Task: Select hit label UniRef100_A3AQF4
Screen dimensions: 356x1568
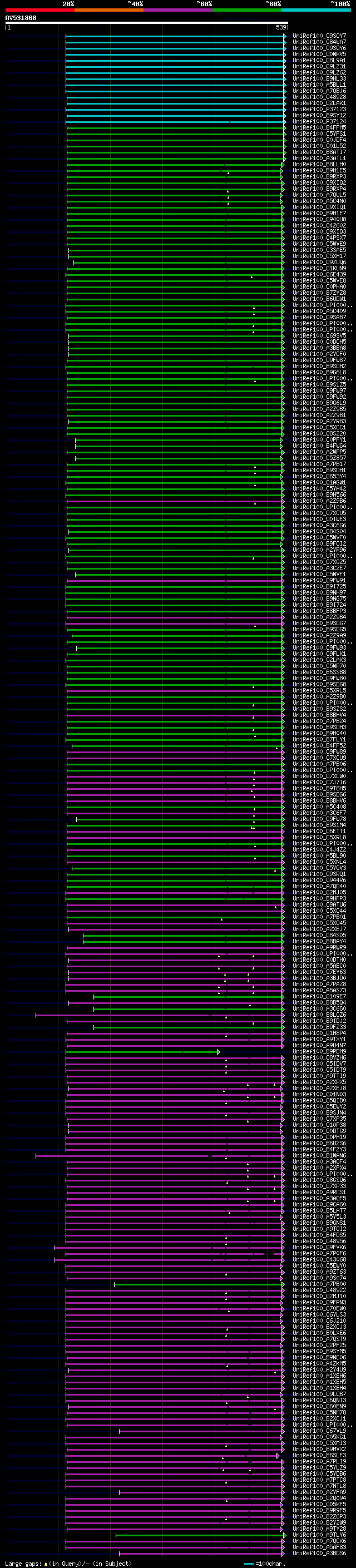Action: pyautogui.click(x=319, y=1162)
